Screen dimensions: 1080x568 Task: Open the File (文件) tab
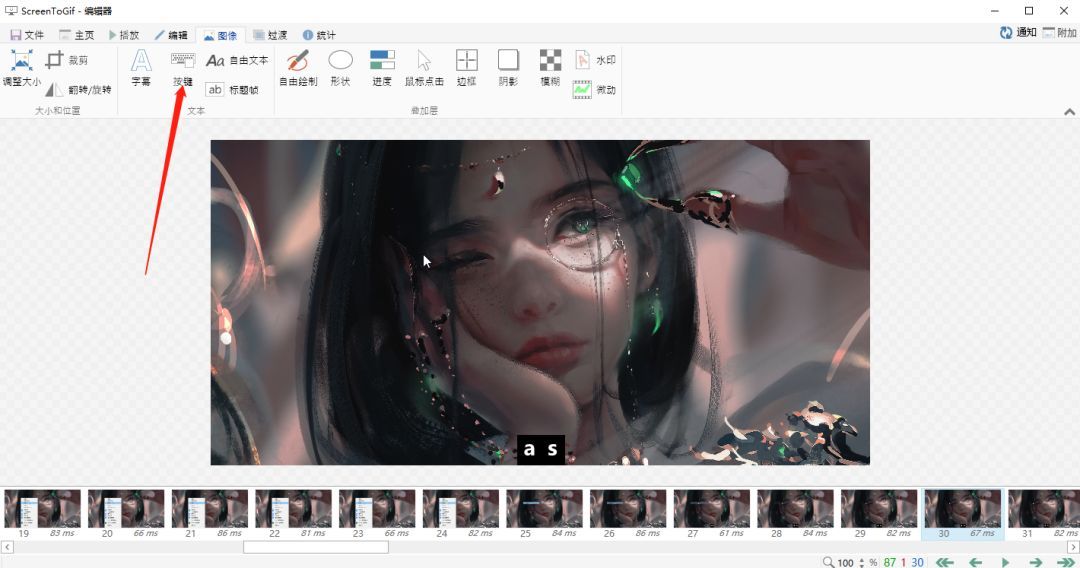coord(27,35)
